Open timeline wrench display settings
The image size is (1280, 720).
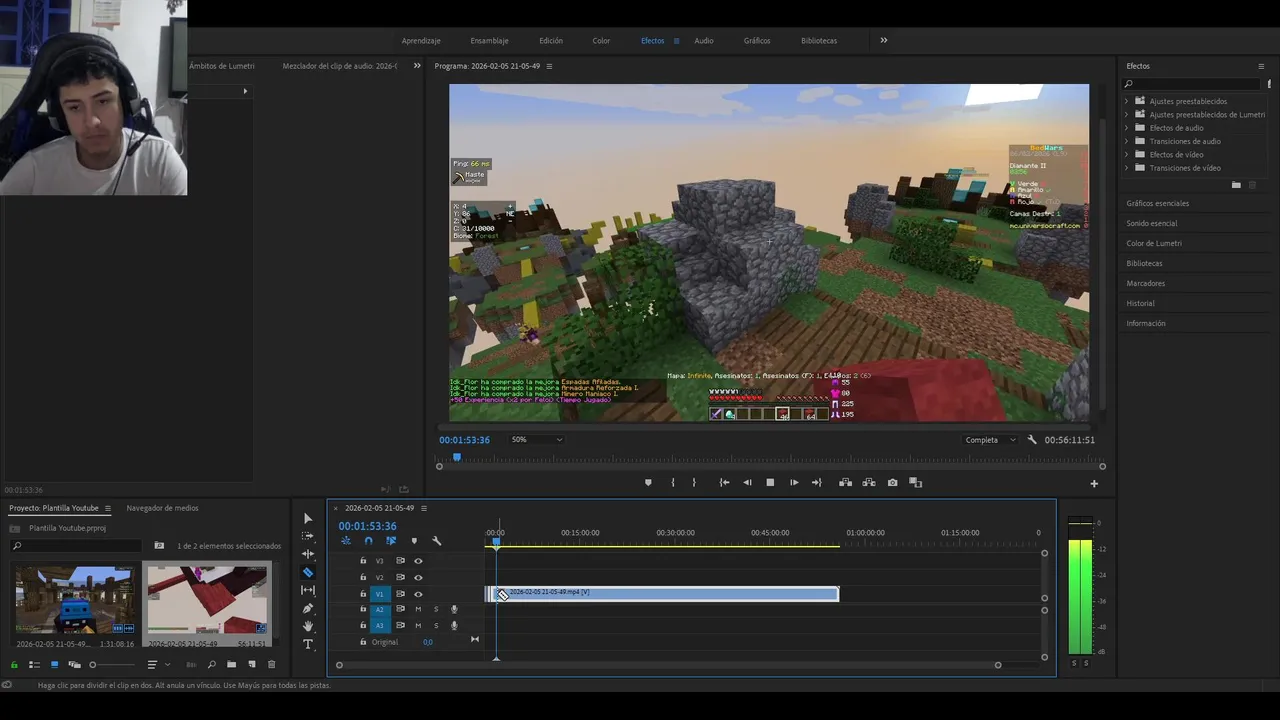coord(436,541)
